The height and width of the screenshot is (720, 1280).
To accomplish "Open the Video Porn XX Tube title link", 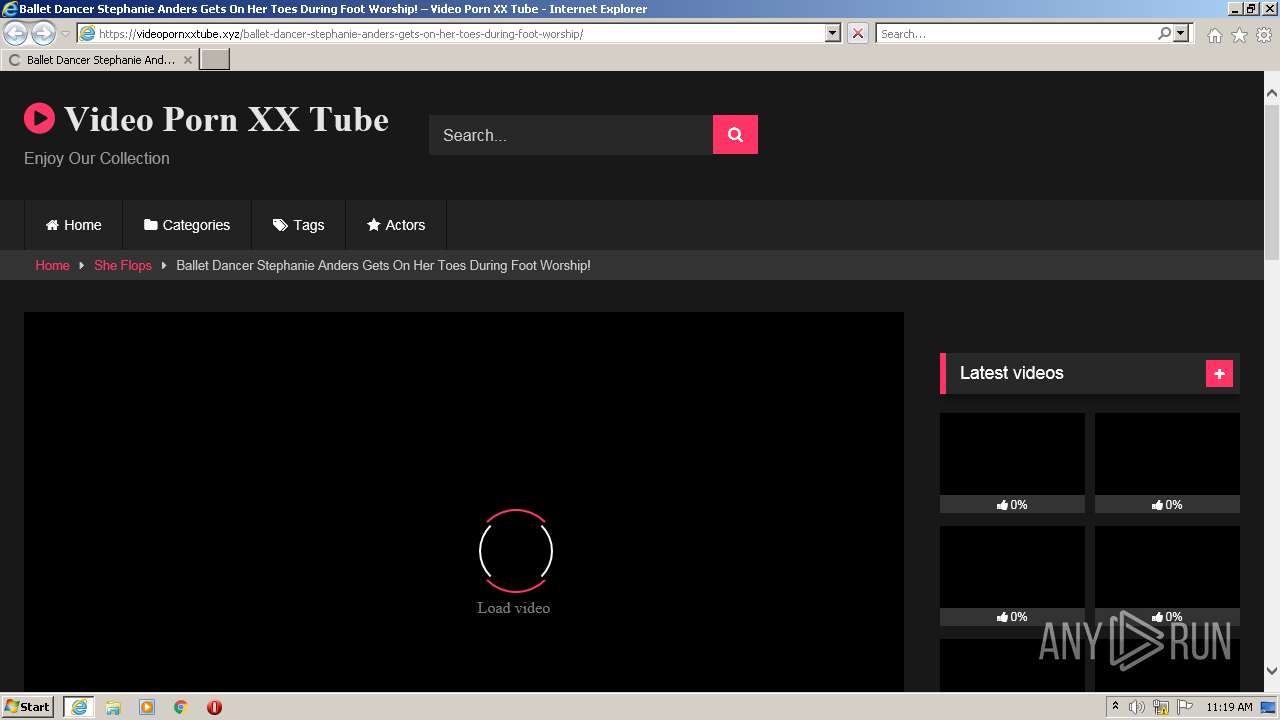I will click(226, 119).
